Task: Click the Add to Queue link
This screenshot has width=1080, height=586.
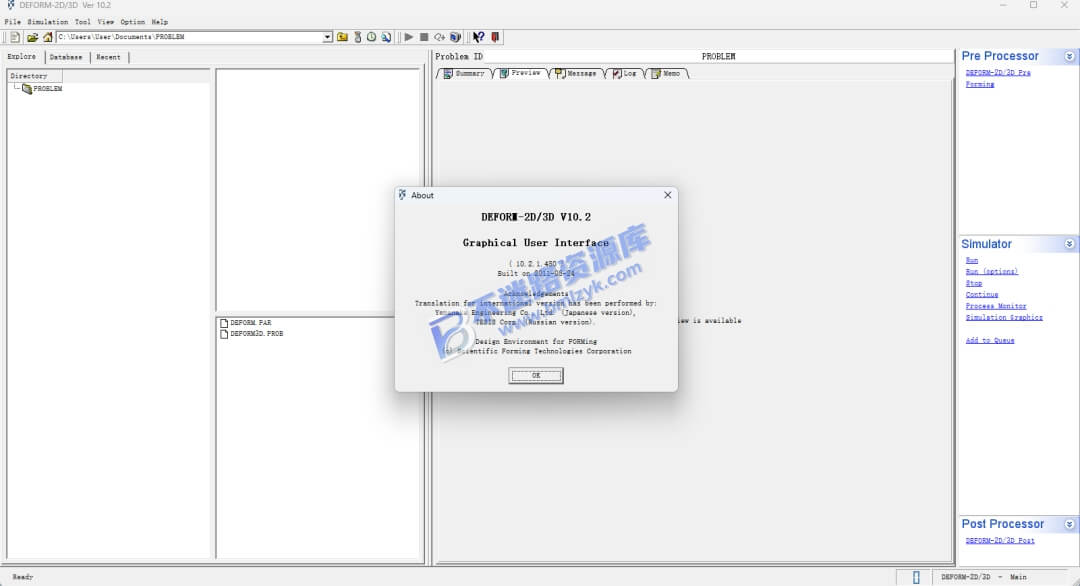Action: click(x=990, y=340)
